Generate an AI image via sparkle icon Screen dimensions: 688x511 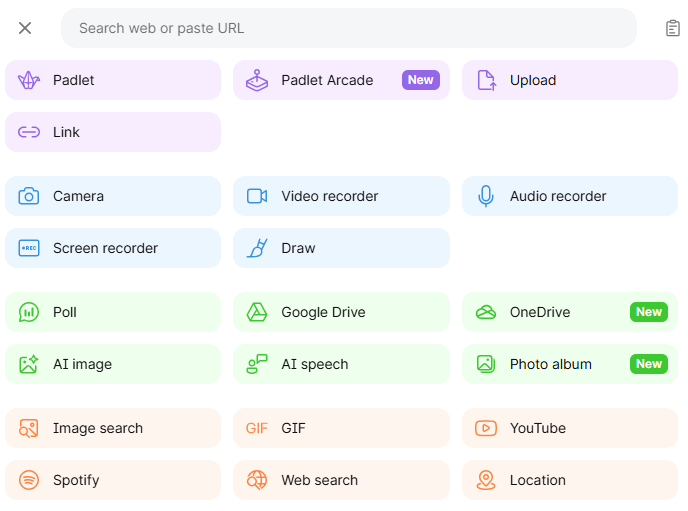(x=29, y=364)
